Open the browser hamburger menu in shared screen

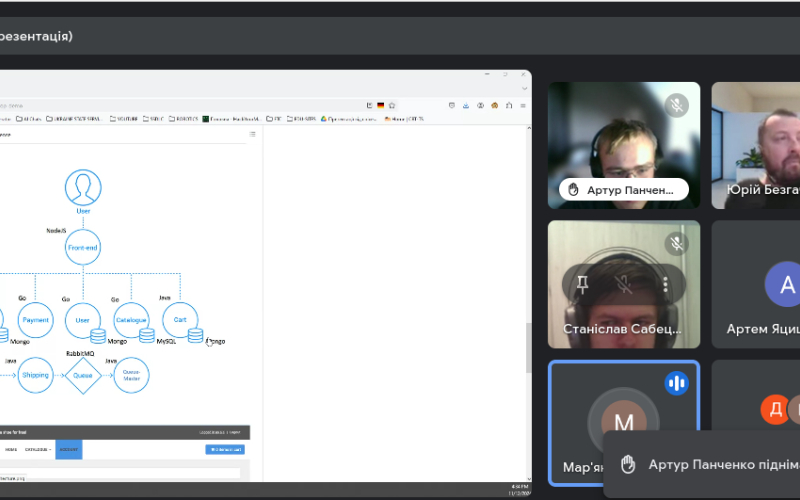[x=523, y=106]
